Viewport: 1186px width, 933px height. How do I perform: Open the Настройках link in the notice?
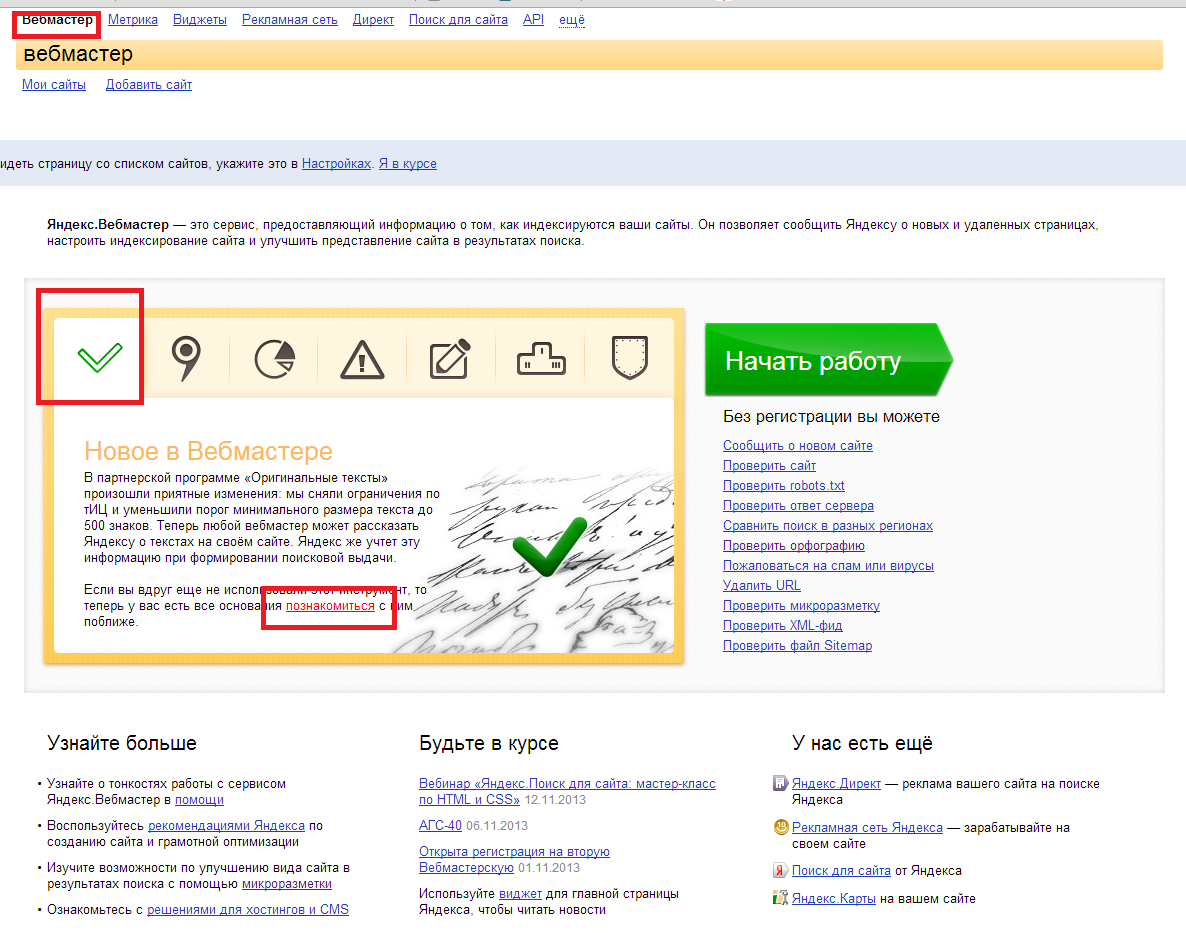[x=337, y=163]
